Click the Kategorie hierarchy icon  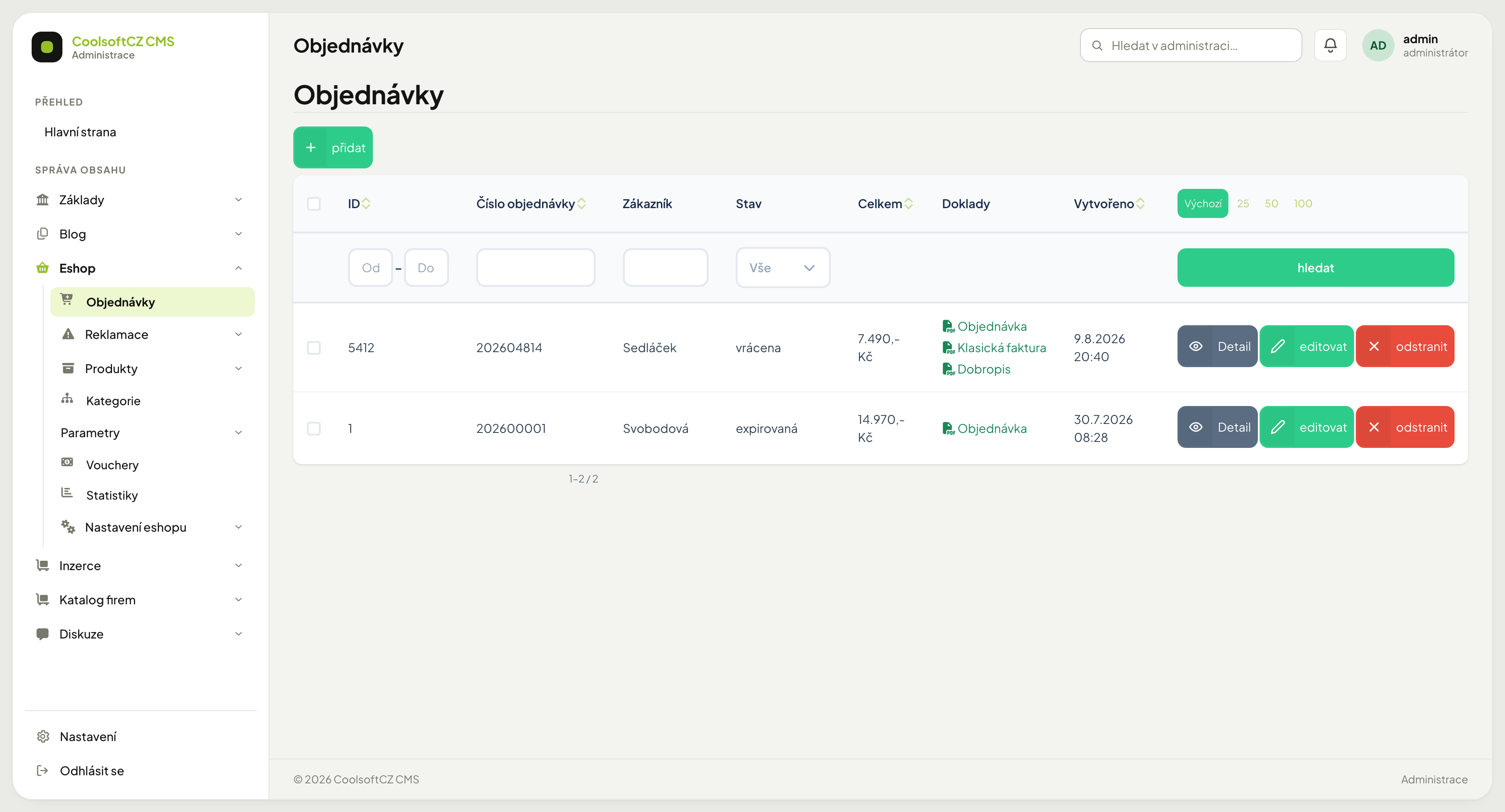tap(67, 398)
